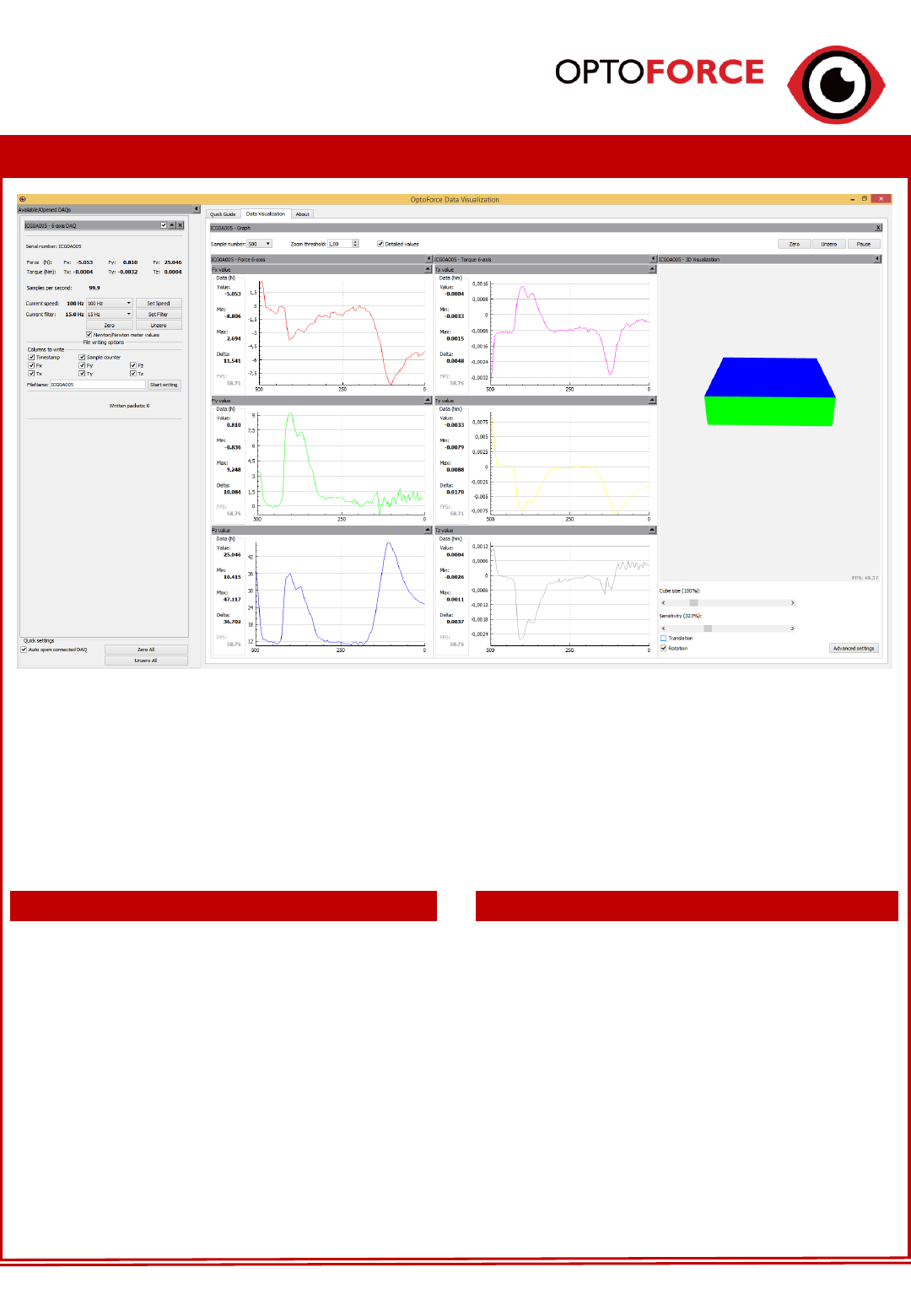Viewport: 911px width, 1316px height.
Task: Toggle the Fy column checkbox
Action: click(82, 365)
